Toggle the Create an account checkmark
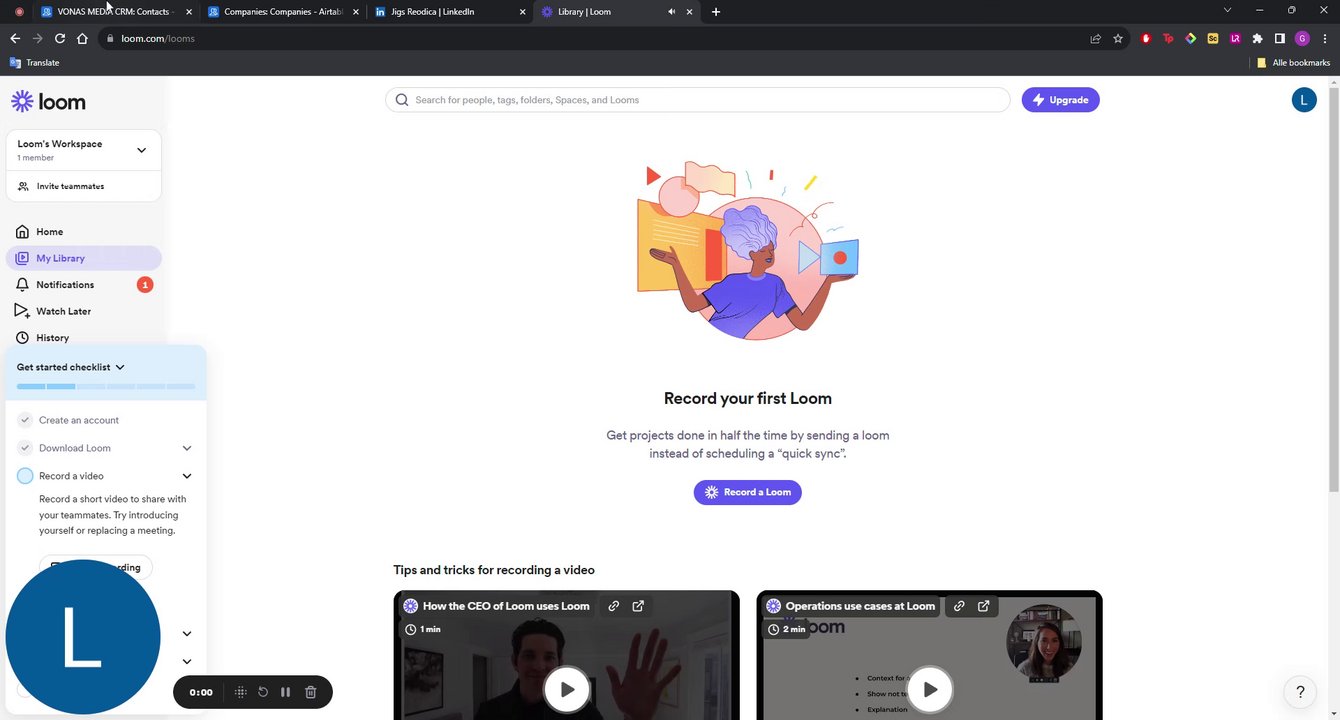1340x720 pixels. coord(25,420)
